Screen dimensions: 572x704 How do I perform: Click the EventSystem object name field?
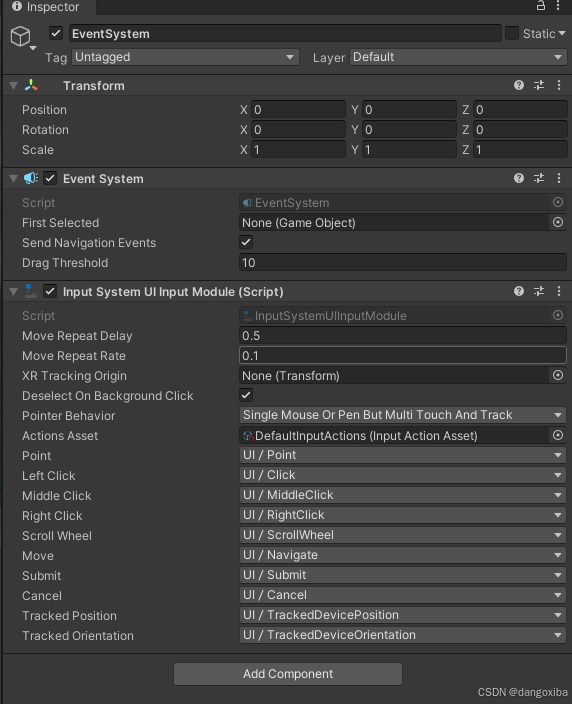[x=285, y=33]
